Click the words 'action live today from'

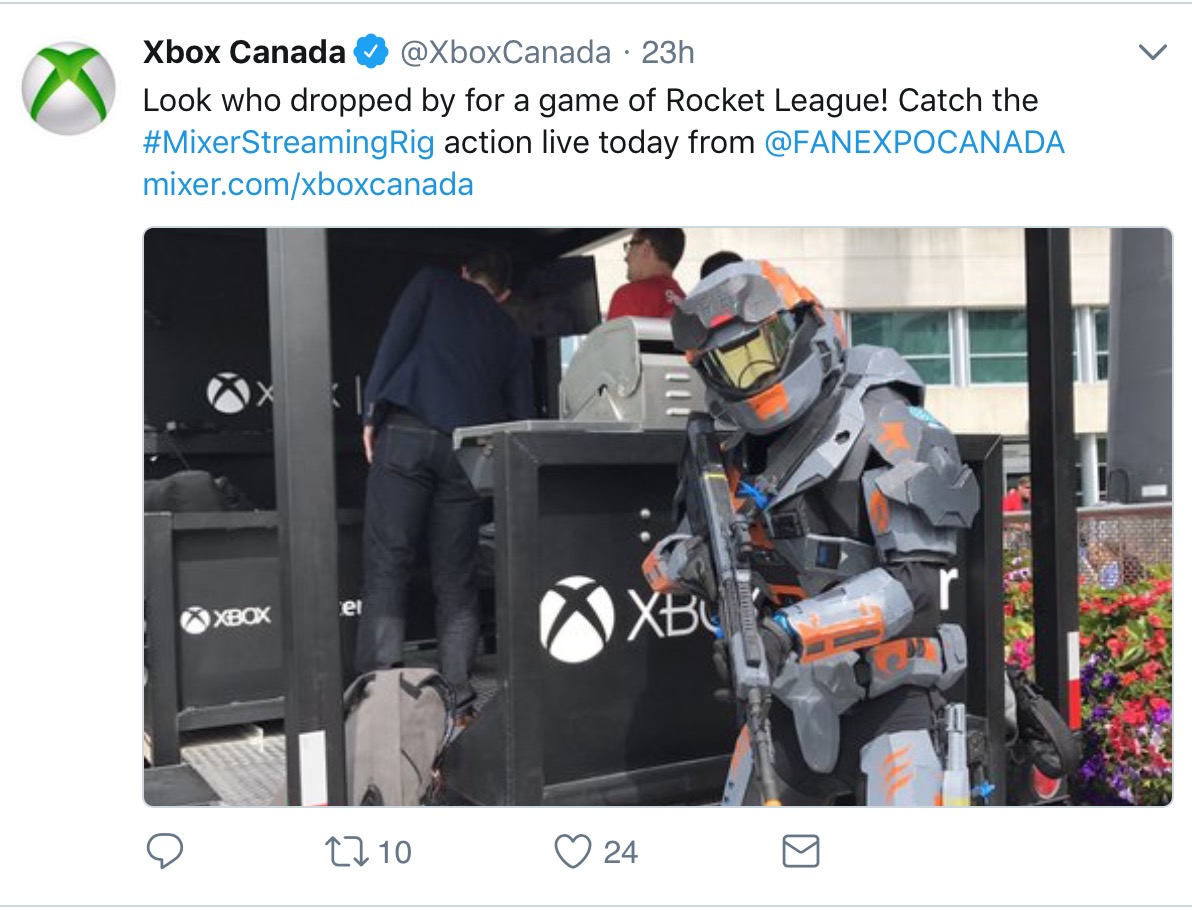pos(599,143)
